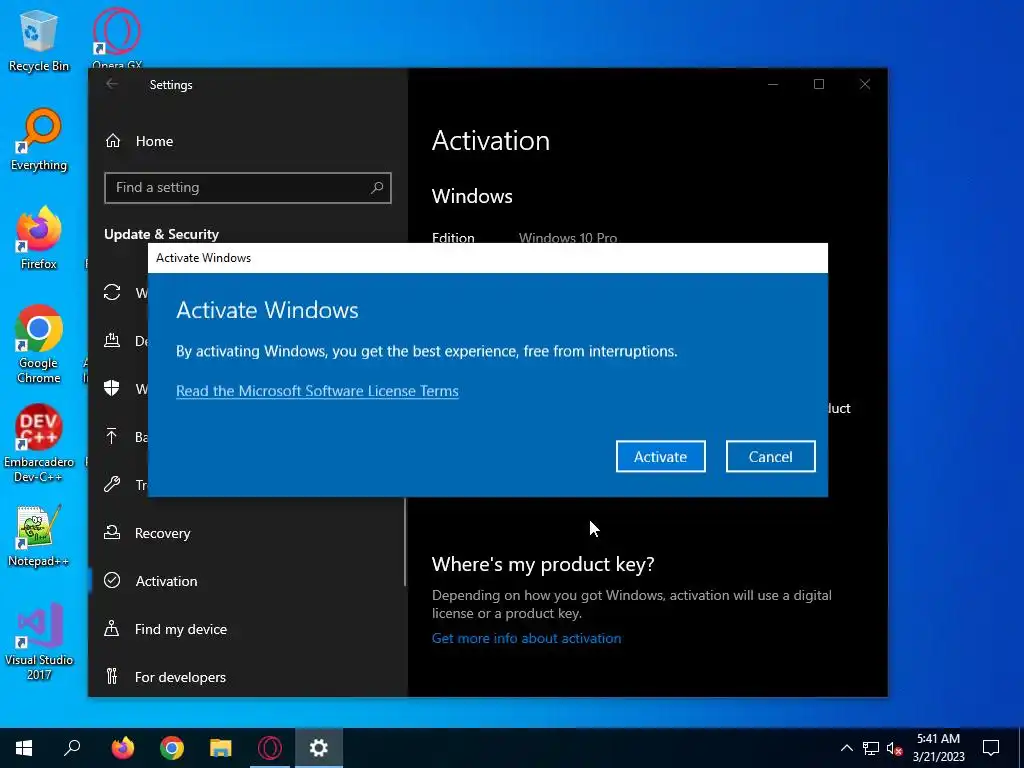Go back with the Settings back arrow
This screenshot has height=768, width=1024.
tap(112, 84)
